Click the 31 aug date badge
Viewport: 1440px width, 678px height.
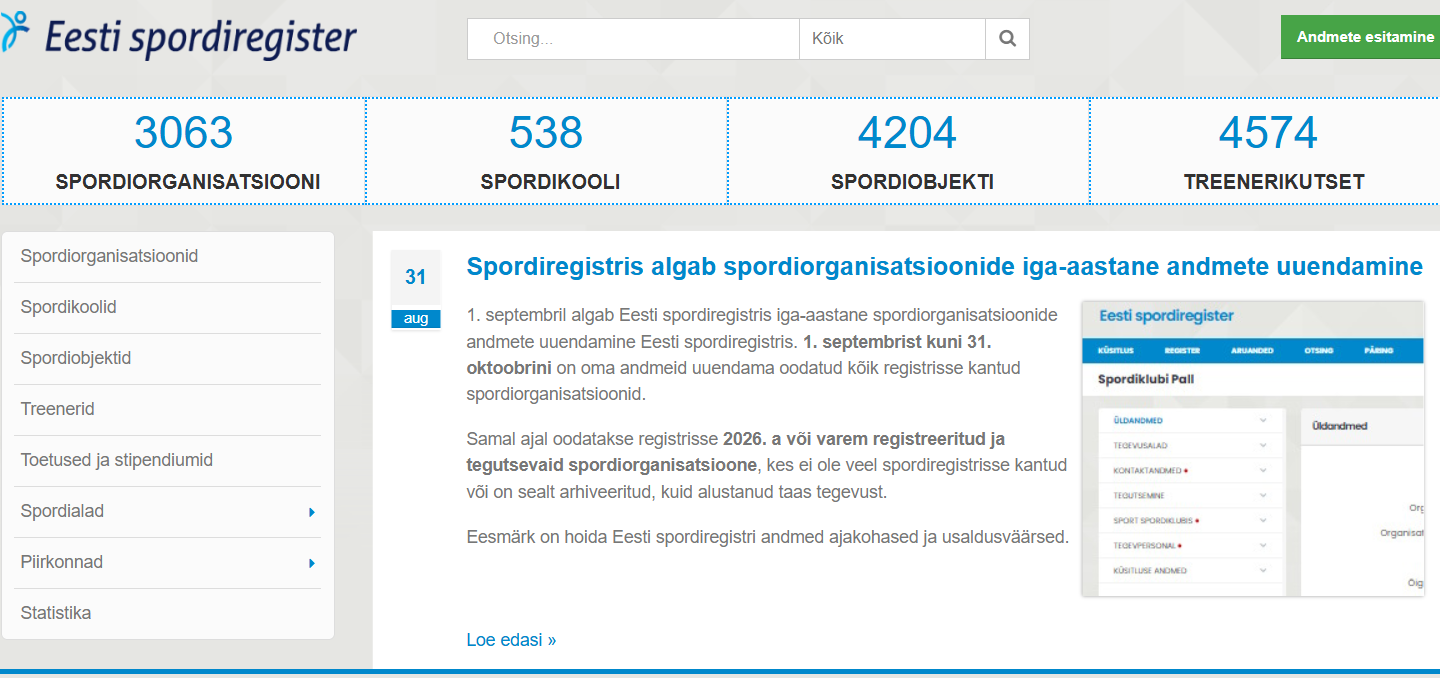[416, 289]
